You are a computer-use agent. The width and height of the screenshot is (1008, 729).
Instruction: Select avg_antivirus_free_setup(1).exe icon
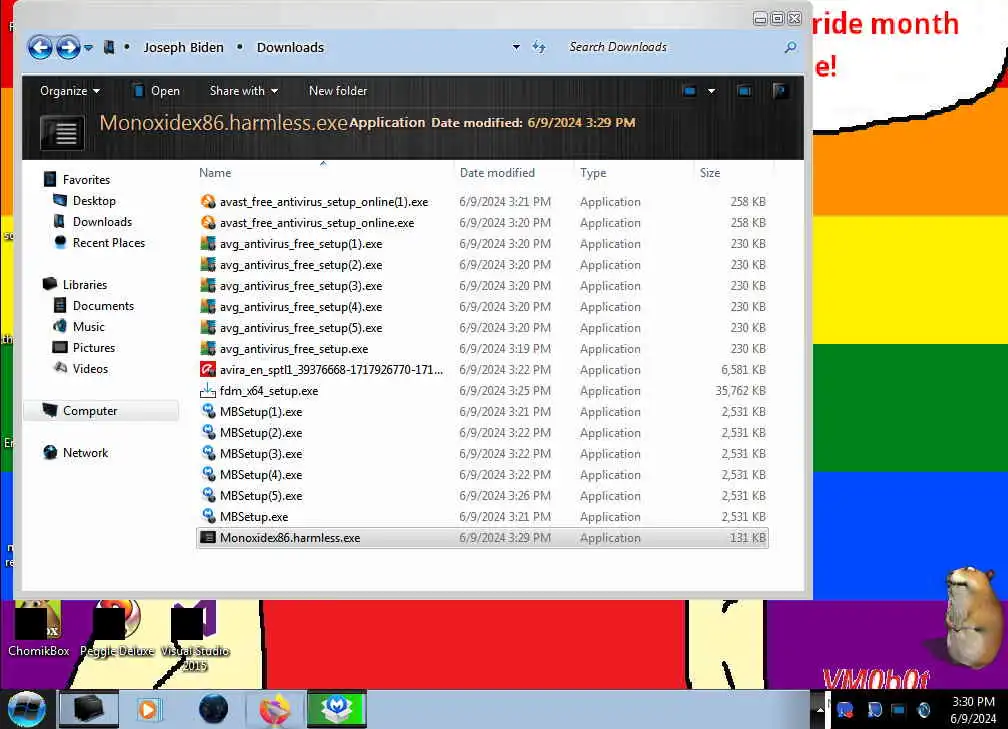point(208,244)
